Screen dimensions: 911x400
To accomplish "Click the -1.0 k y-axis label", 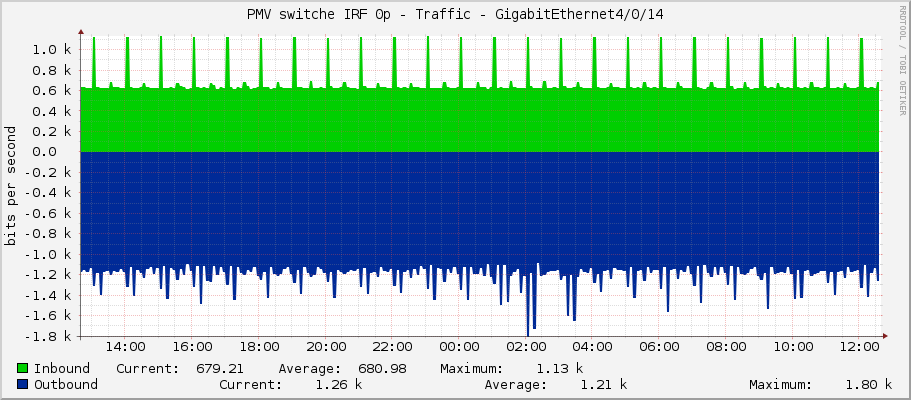I will tap(49, 255).
